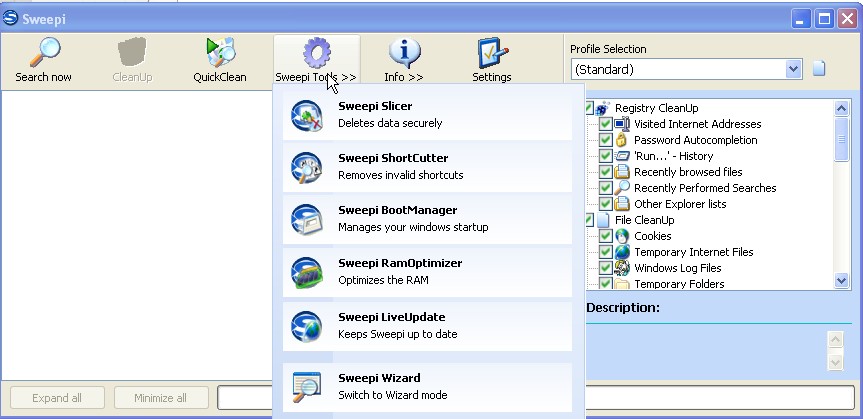This screenshot has height=419, width=863.
Task: Click the Description scroll up arrow
Action: coord(835,339)
